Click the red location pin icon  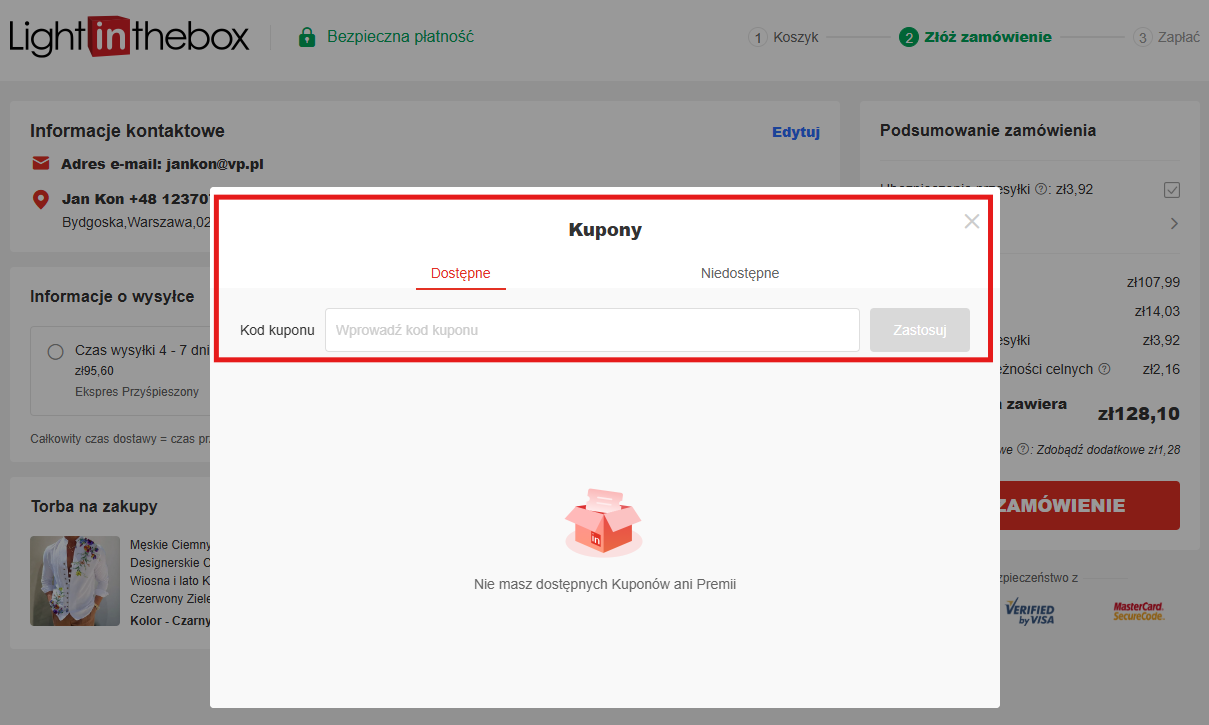[41, 199]
